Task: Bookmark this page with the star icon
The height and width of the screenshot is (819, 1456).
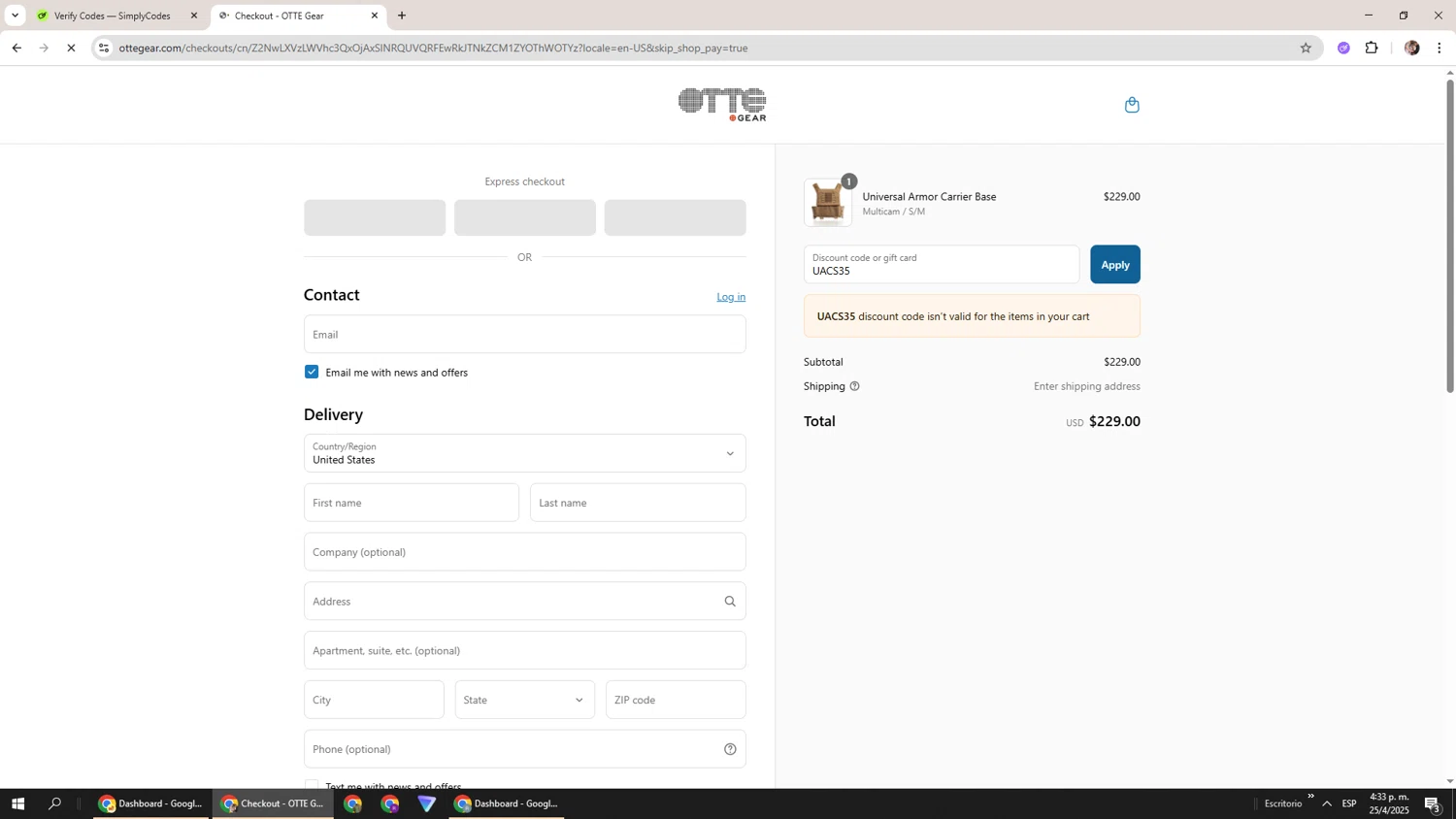Action: 1306,48
